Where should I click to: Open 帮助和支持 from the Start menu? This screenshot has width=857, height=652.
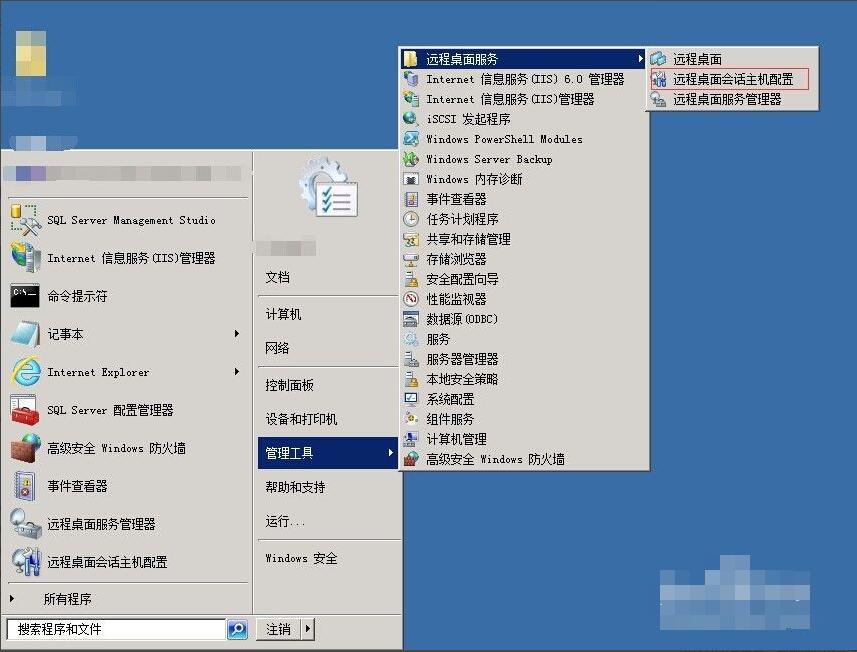295,487
